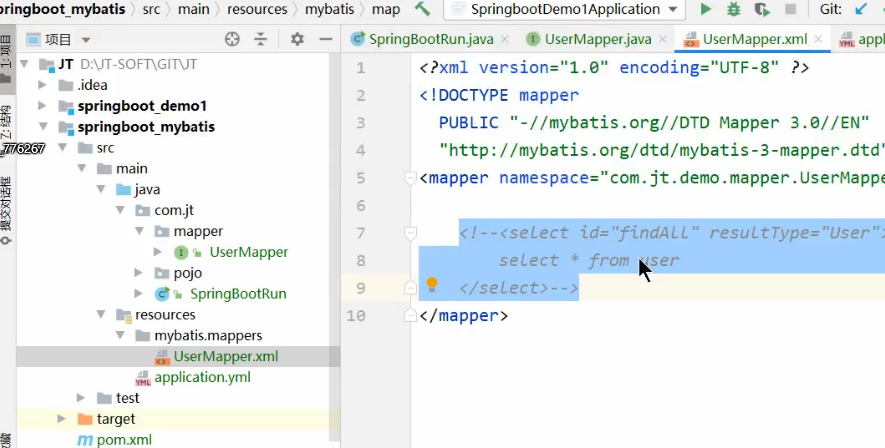
Task: Click the closing mapper tag text
Action: pyautogui.click(x=463, y=316)
